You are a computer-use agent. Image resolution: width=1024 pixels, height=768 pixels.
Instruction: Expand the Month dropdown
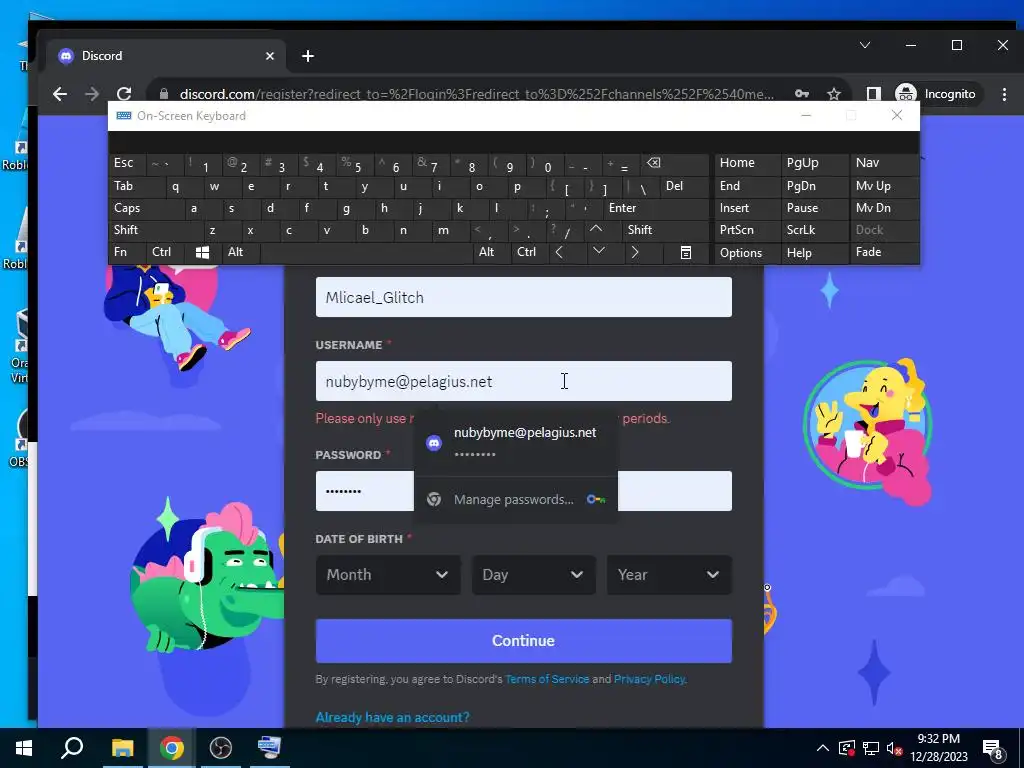(388, 575)
